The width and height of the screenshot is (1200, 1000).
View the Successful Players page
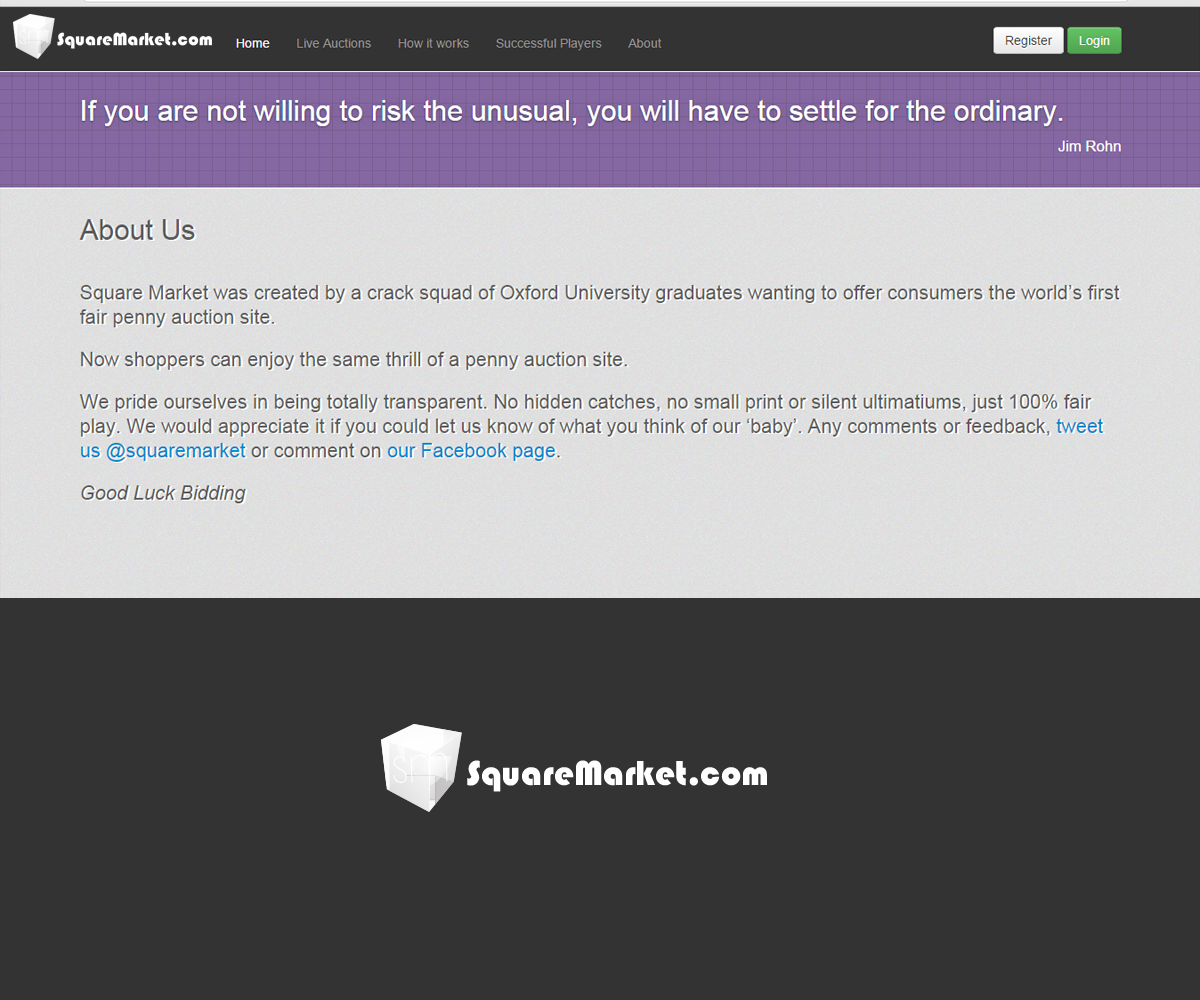point(548,43)
